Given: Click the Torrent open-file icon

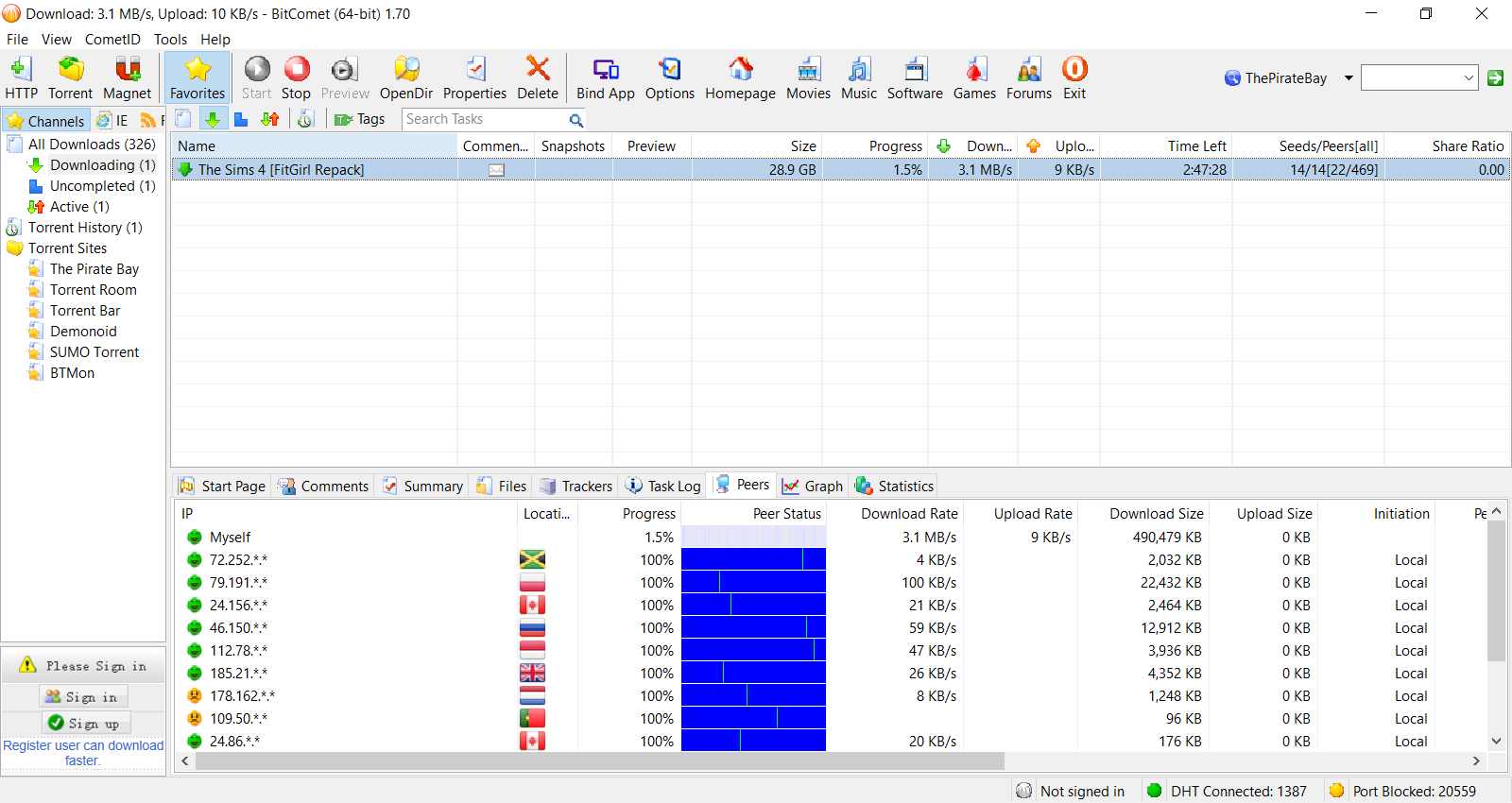Looking at the screenshot, I should (71, 77).
